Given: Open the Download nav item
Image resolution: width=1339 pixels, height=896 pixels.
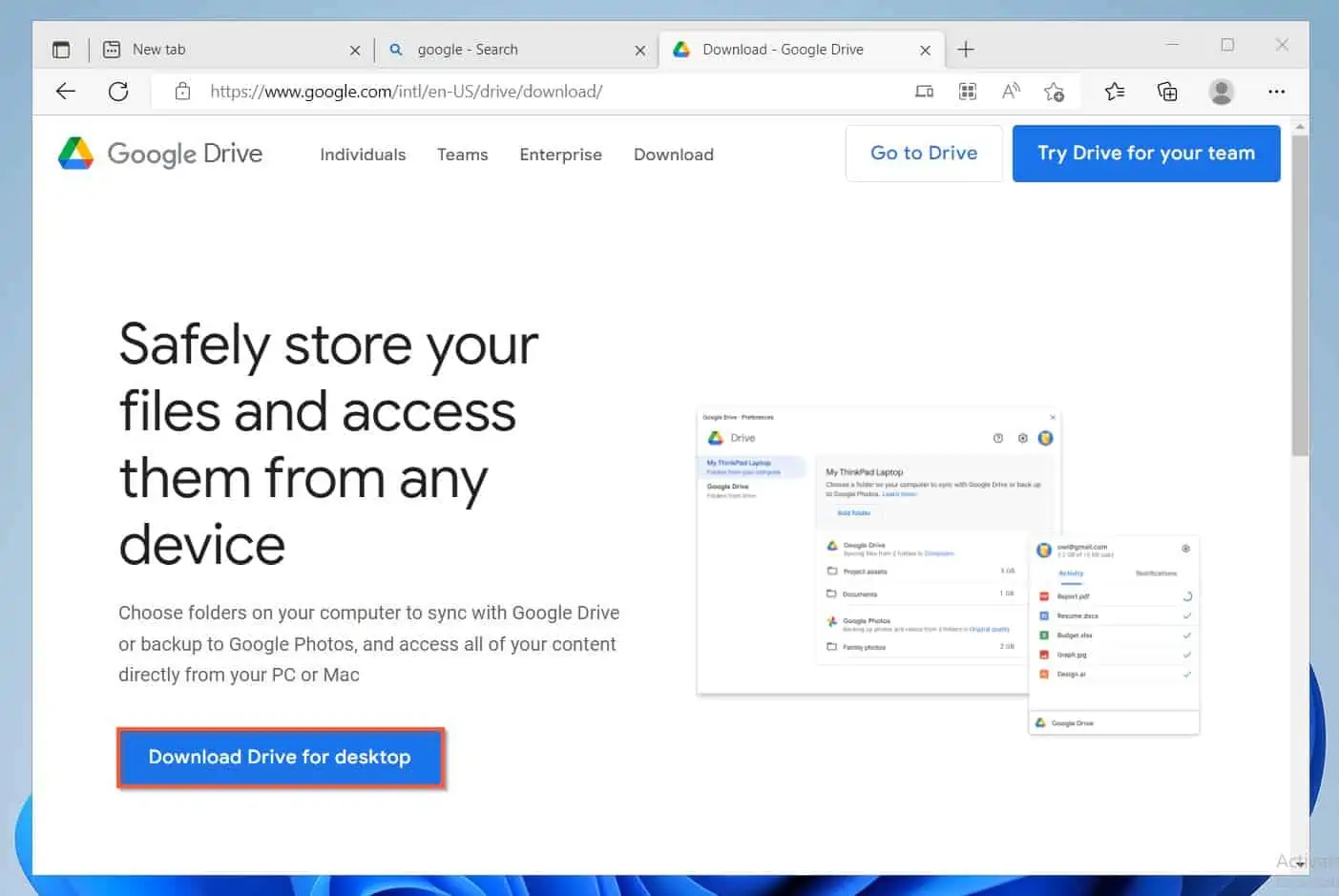Looking at the screenshot, I should click(674, 155).
